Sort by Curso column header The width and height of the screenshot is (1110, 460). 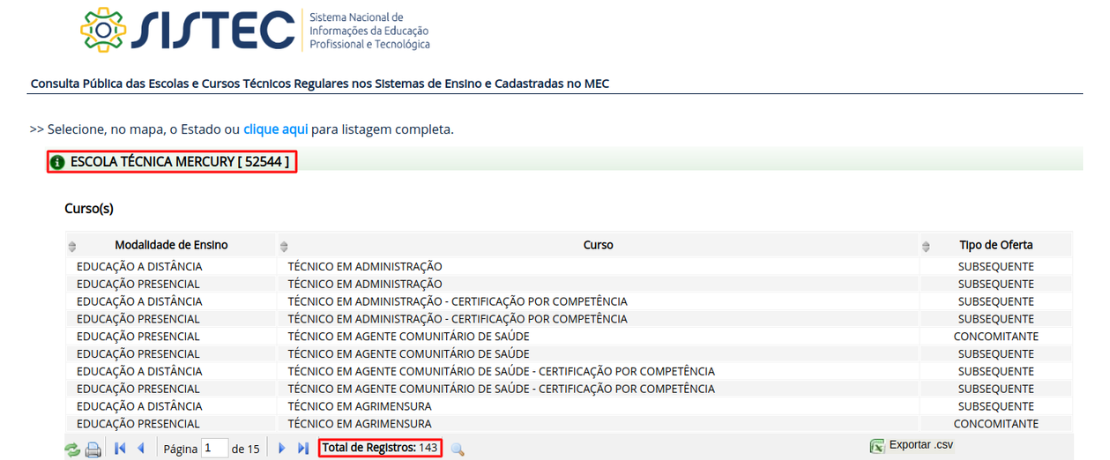pos(598,245)
